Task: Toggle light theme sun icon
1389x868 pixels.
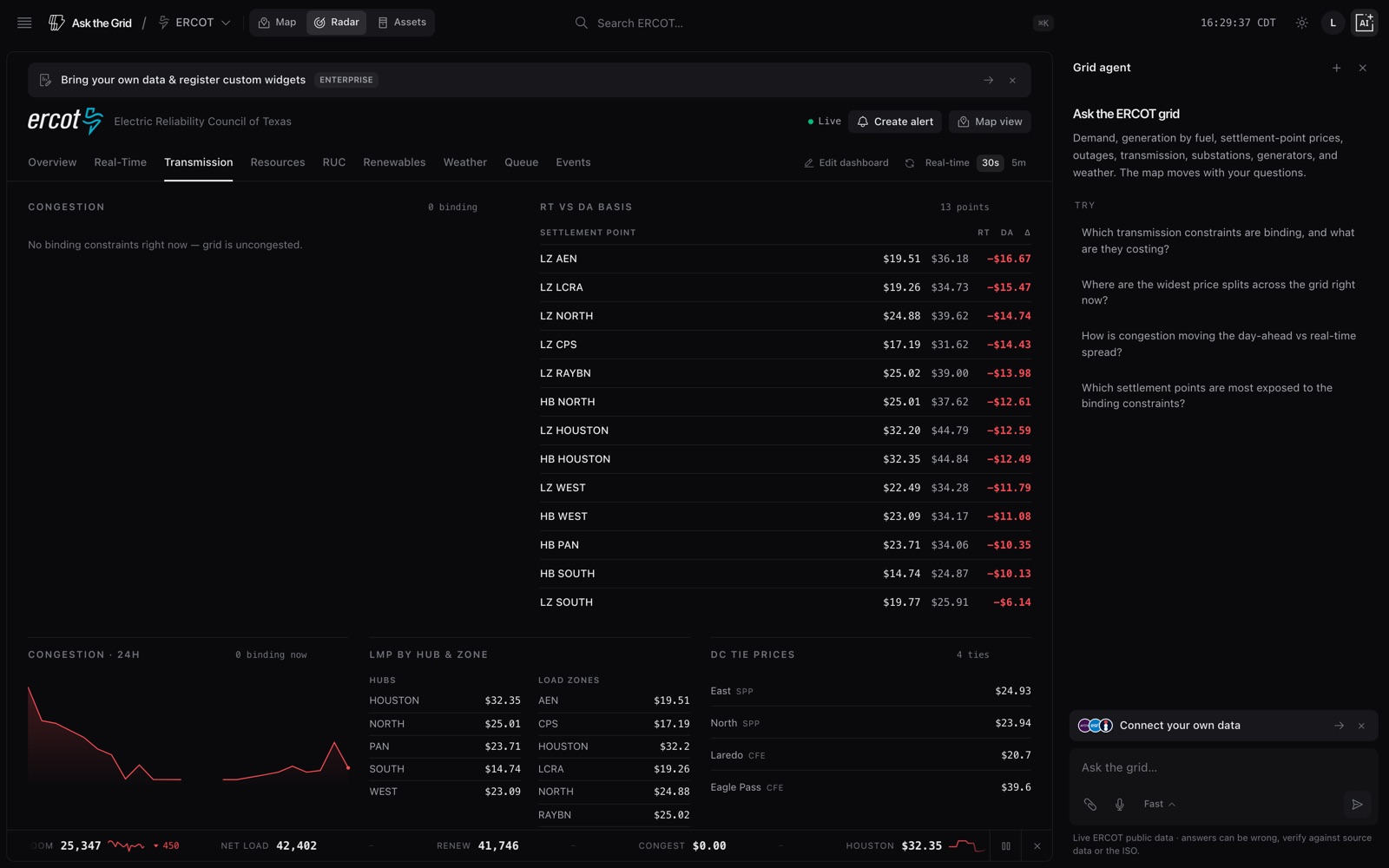Action: pyautogui.click(x=1301, y=23)
